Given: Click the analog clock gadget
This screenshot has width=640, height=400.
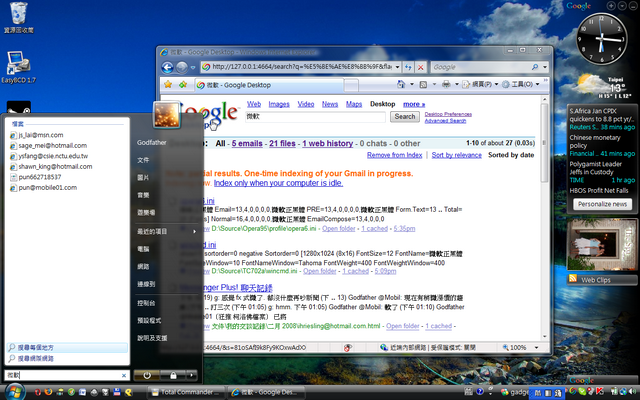Looking at the screenshot, I should click(x=601, y=39).
